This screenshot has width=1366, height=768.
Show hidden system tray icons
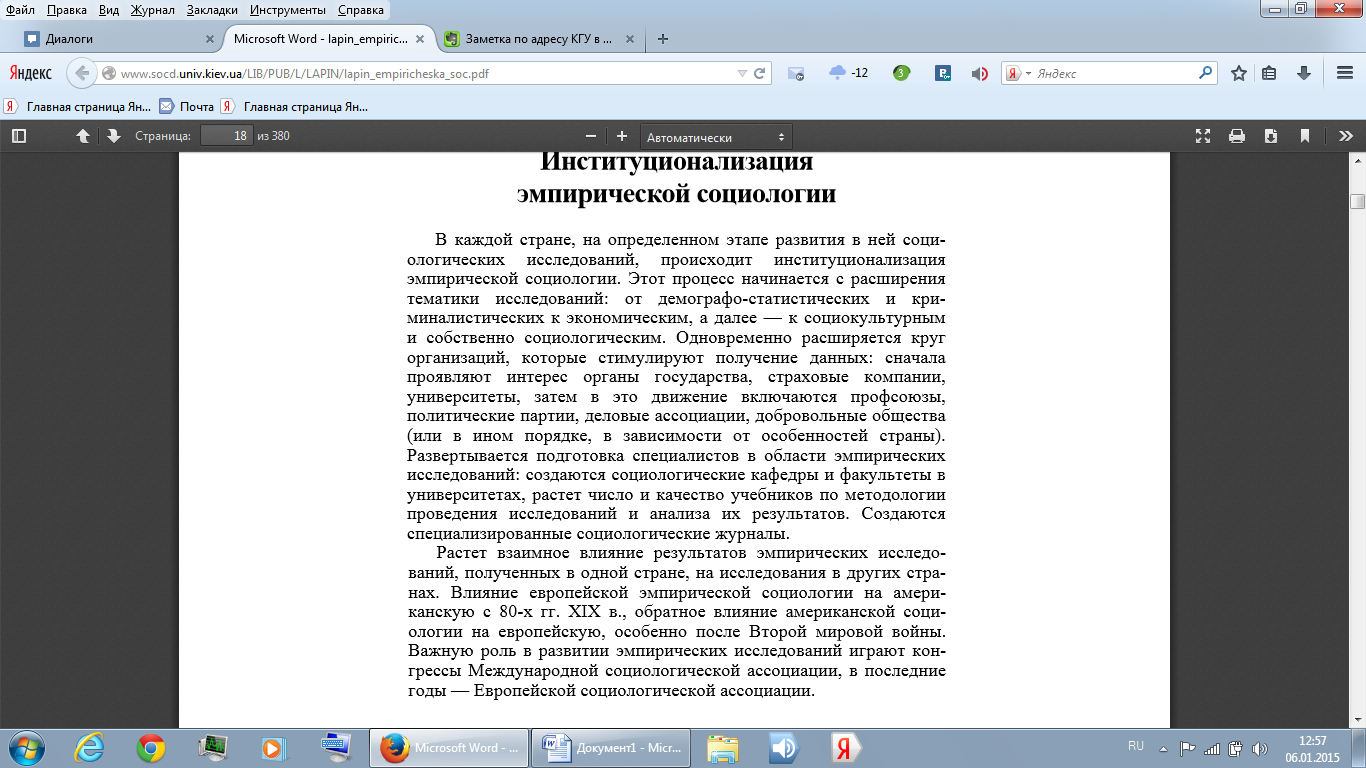point(1163,747)
